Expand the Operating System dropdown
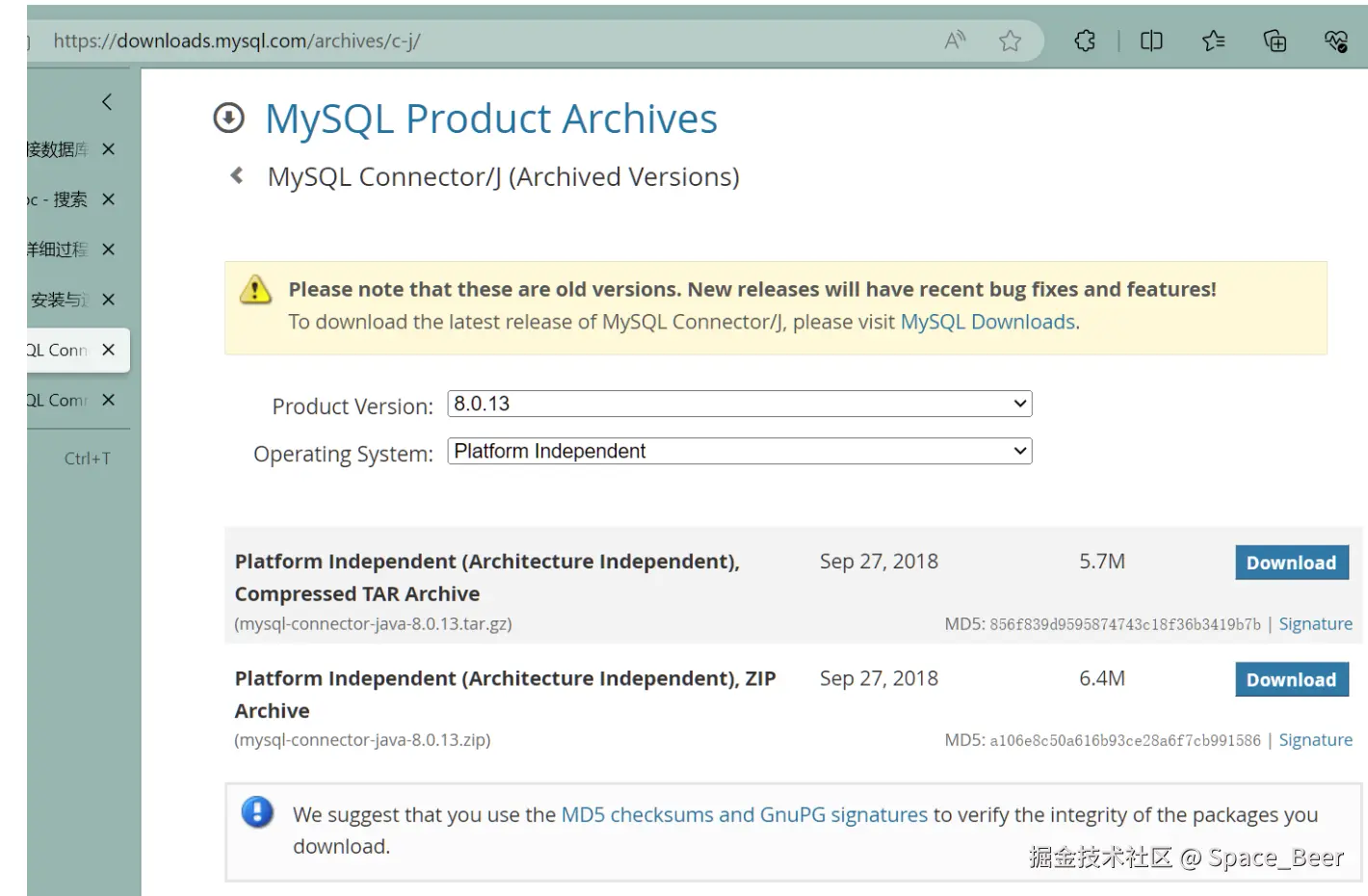This screenshot has height=896, width=1368. tap(739, 451)
